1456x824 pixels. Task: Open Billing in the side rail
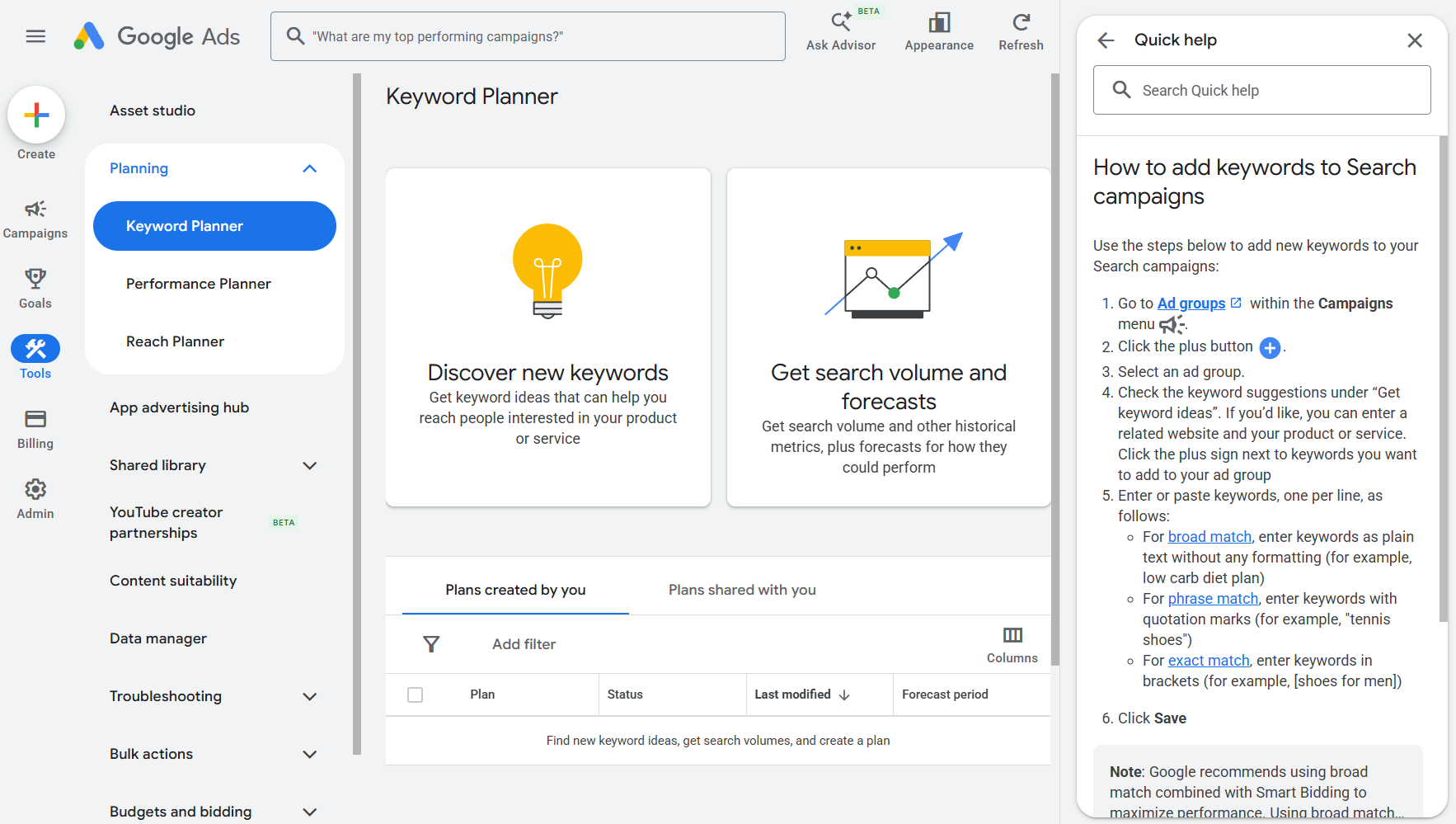click(35, 429)
